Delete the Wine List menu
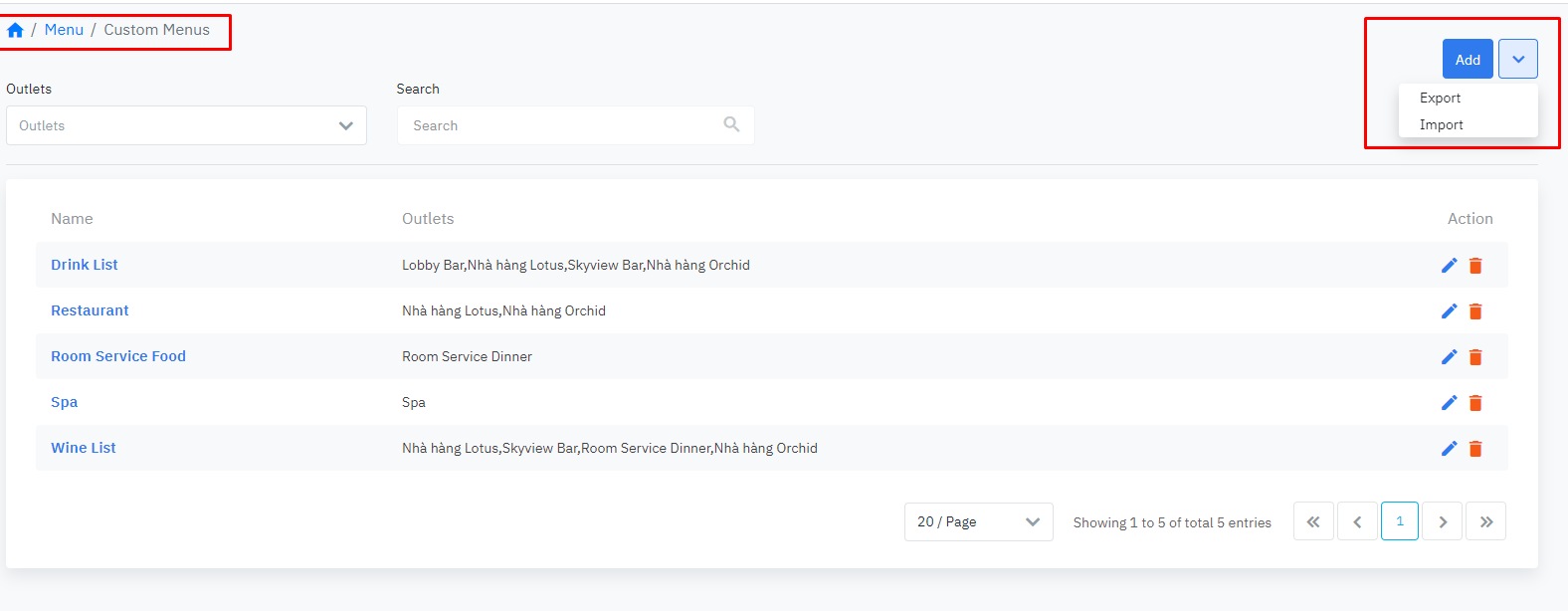This screenshot has width=1568, height=611. 1475,449
